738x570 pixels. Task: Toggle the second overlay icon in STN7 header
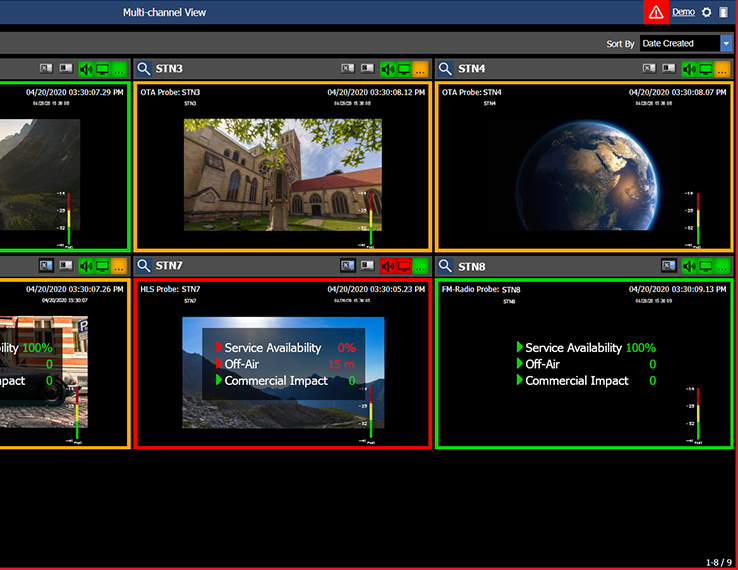coord(367,266)
